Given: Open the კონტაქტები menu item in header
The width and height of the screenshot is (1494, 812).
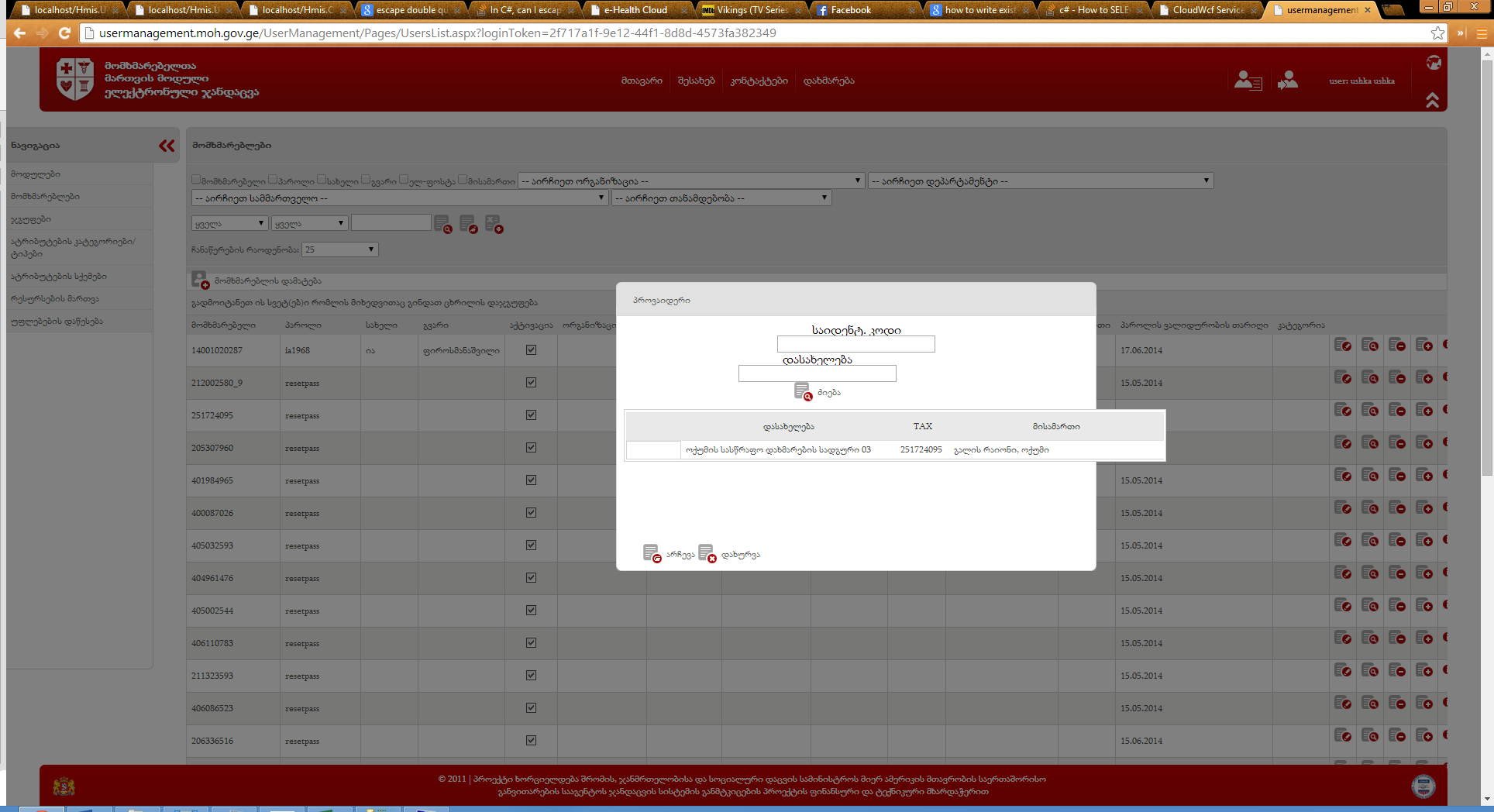Looking at the screenshot, I should [759, 81].
